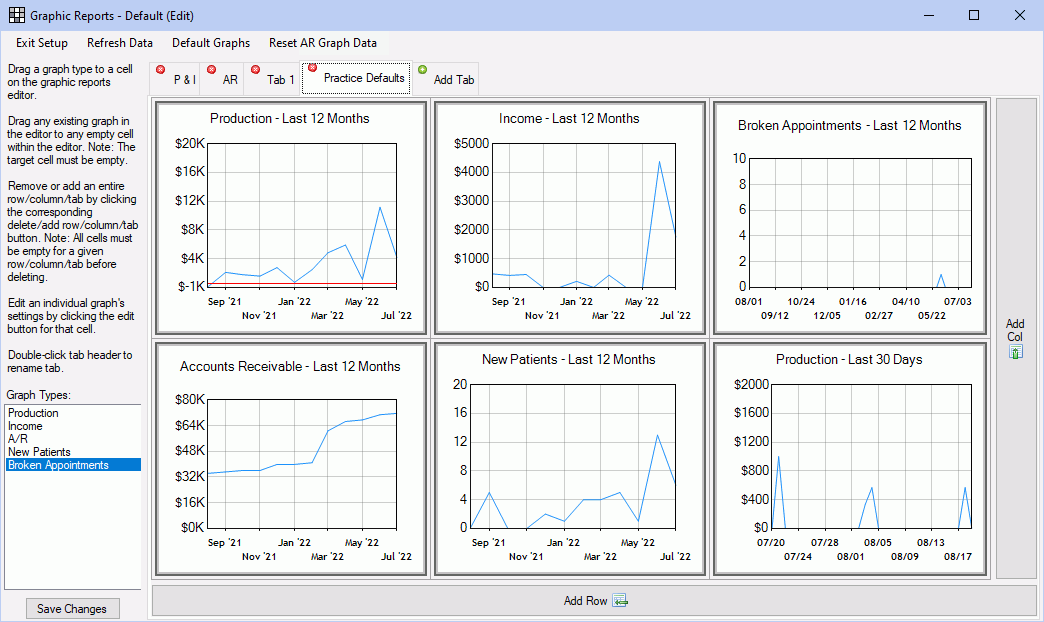
Task: Select Production in Graph Types list
Action: [33, 413]
